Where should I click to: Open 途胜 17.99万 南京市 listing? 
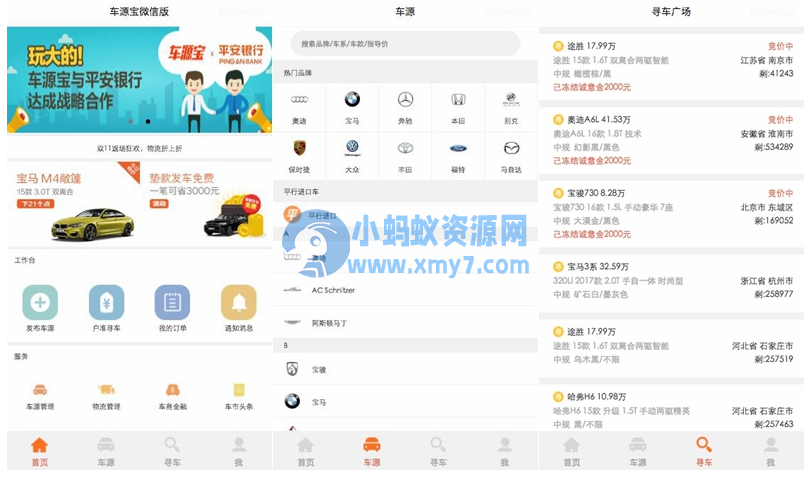tap(672, 67)
